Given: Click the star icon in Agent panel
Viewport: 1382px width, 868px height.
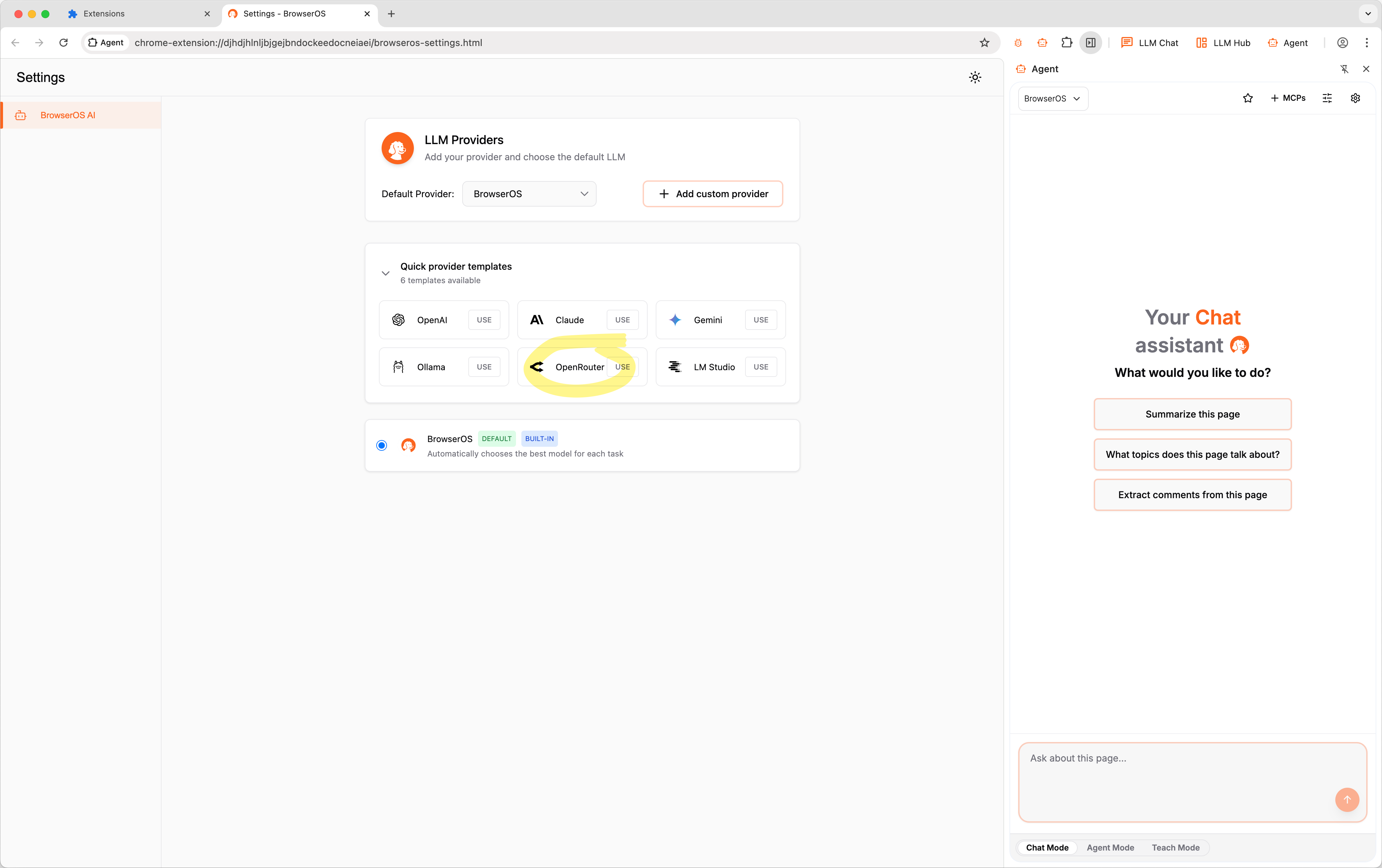Looking at the screenshot, I should pos(1248,98).
